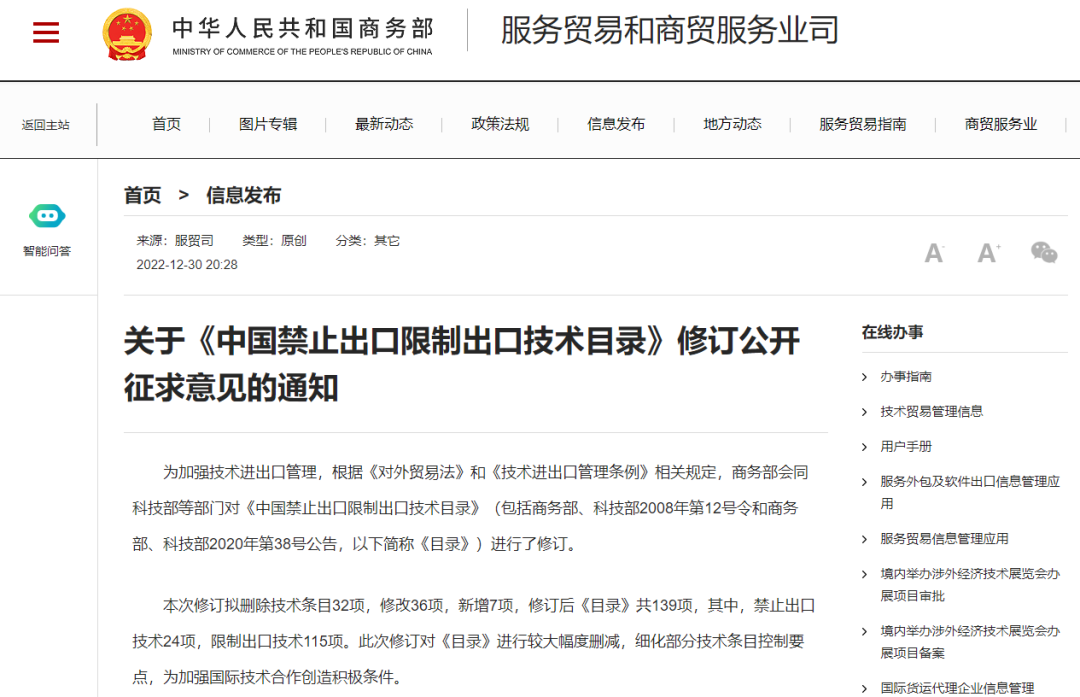Open 境内举办涉外经济技术展览会办展项目审批 link
1080x697 pixels.
970,585
